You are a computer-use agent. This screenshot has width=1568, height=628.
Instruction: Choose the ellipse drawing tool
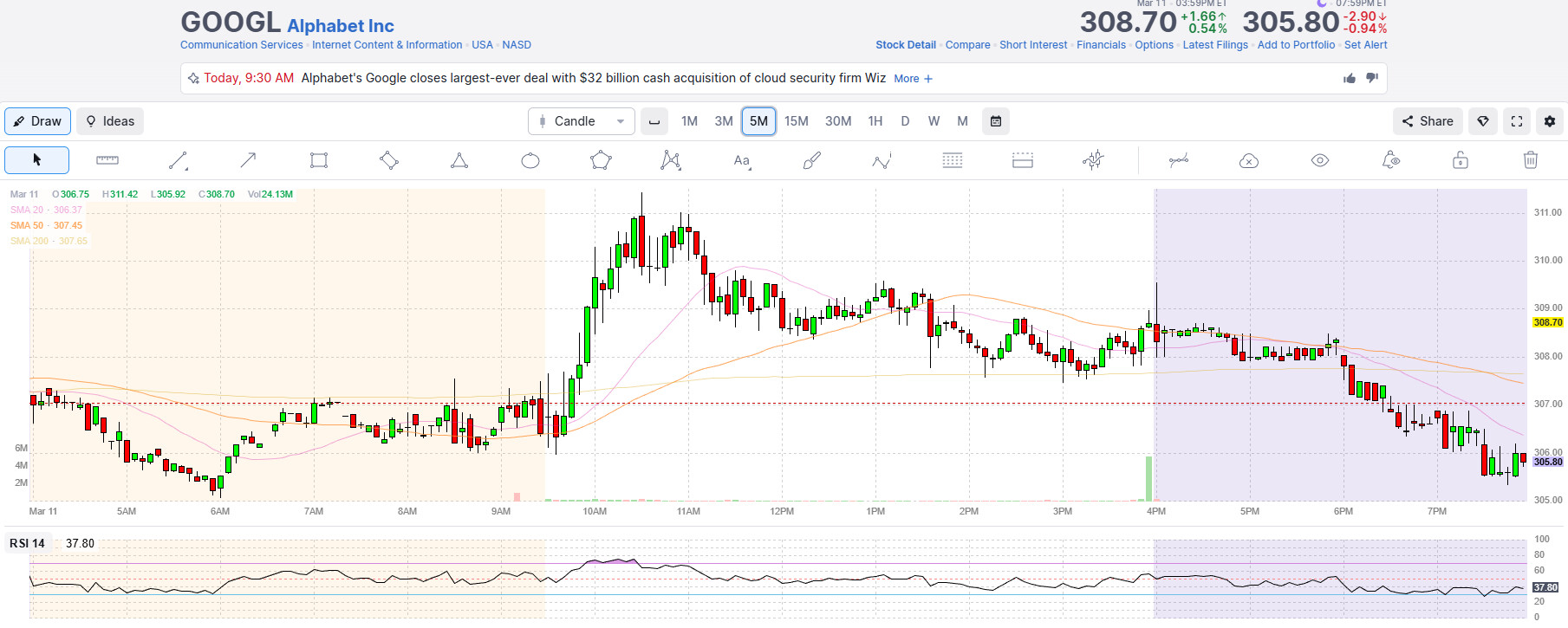pos(530,160)
